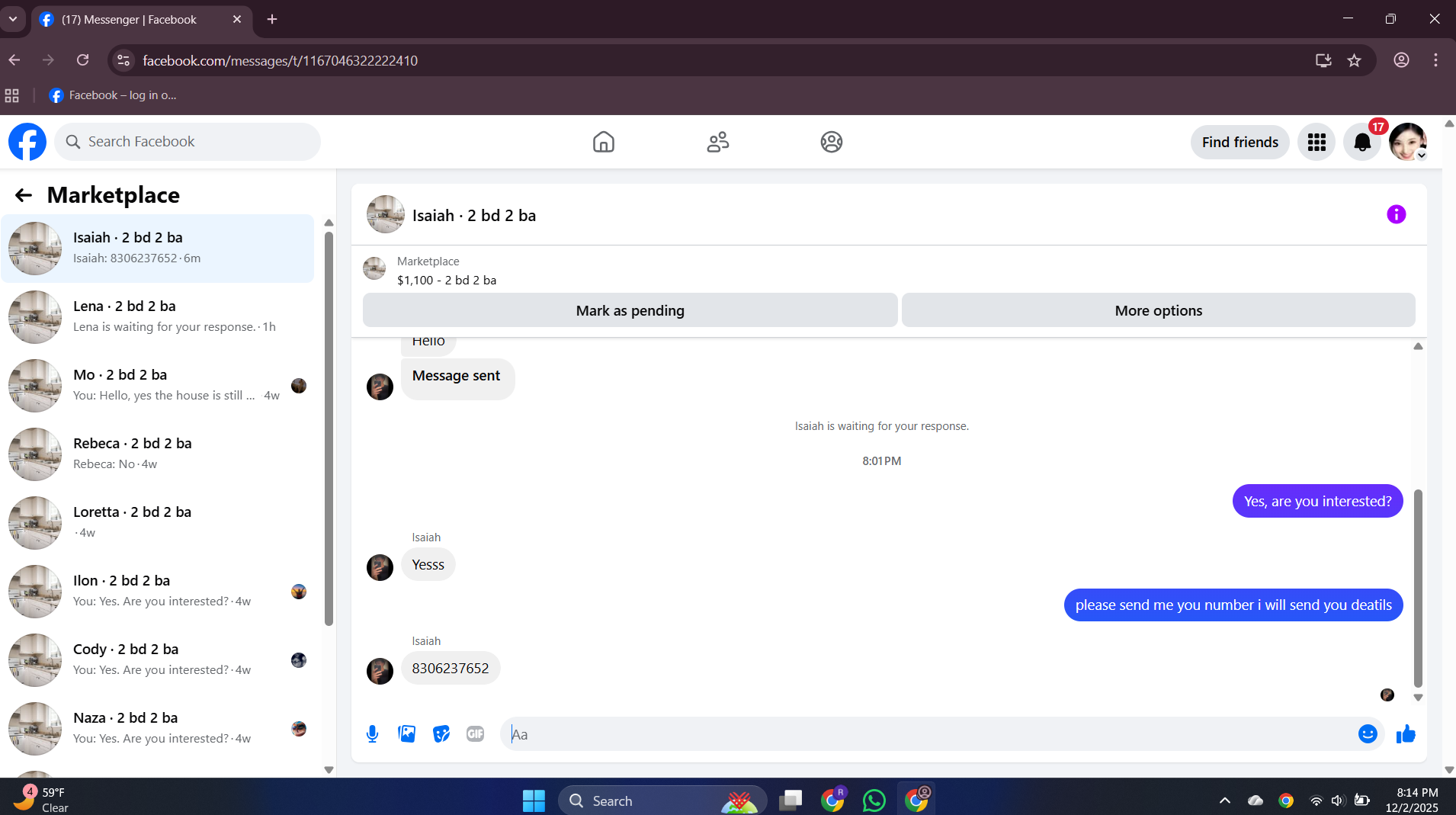Open the Facebook menu grid icon
This screenshot has height=815, width=1456.
pyautogui.click(x=1316, y=142)
